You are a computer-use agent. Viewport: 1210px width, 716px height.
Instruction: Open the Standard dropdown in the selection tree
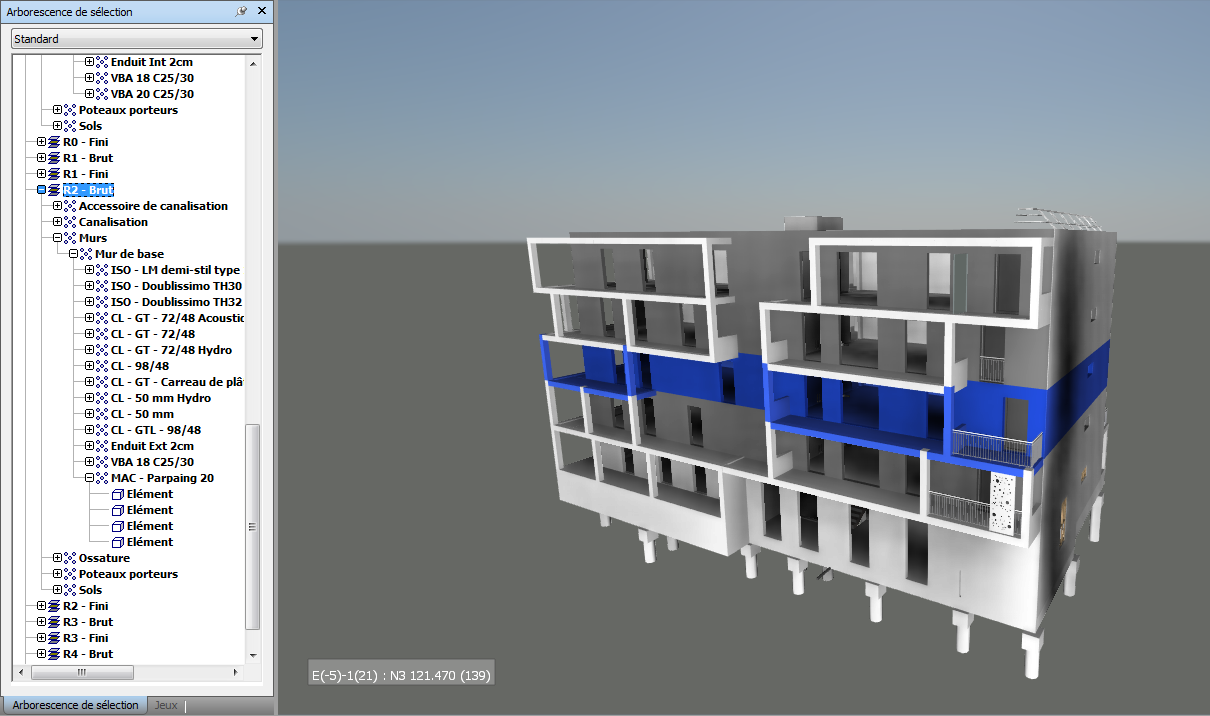coord(136,39)
